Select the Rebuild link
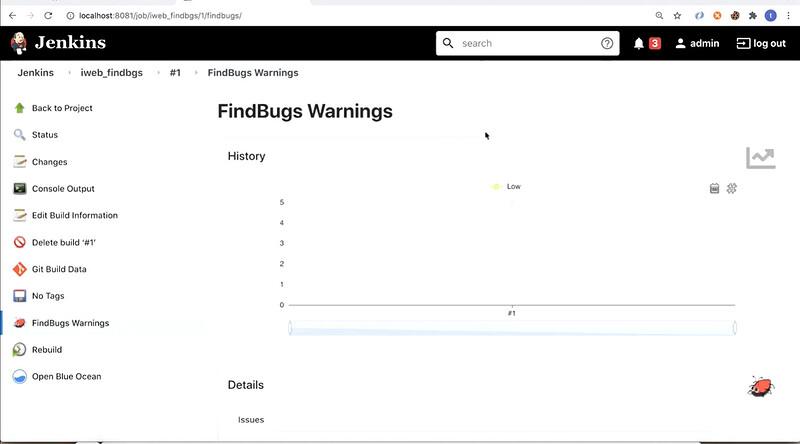Viewport: 800px width, 444px height. [x=47, y=350]
